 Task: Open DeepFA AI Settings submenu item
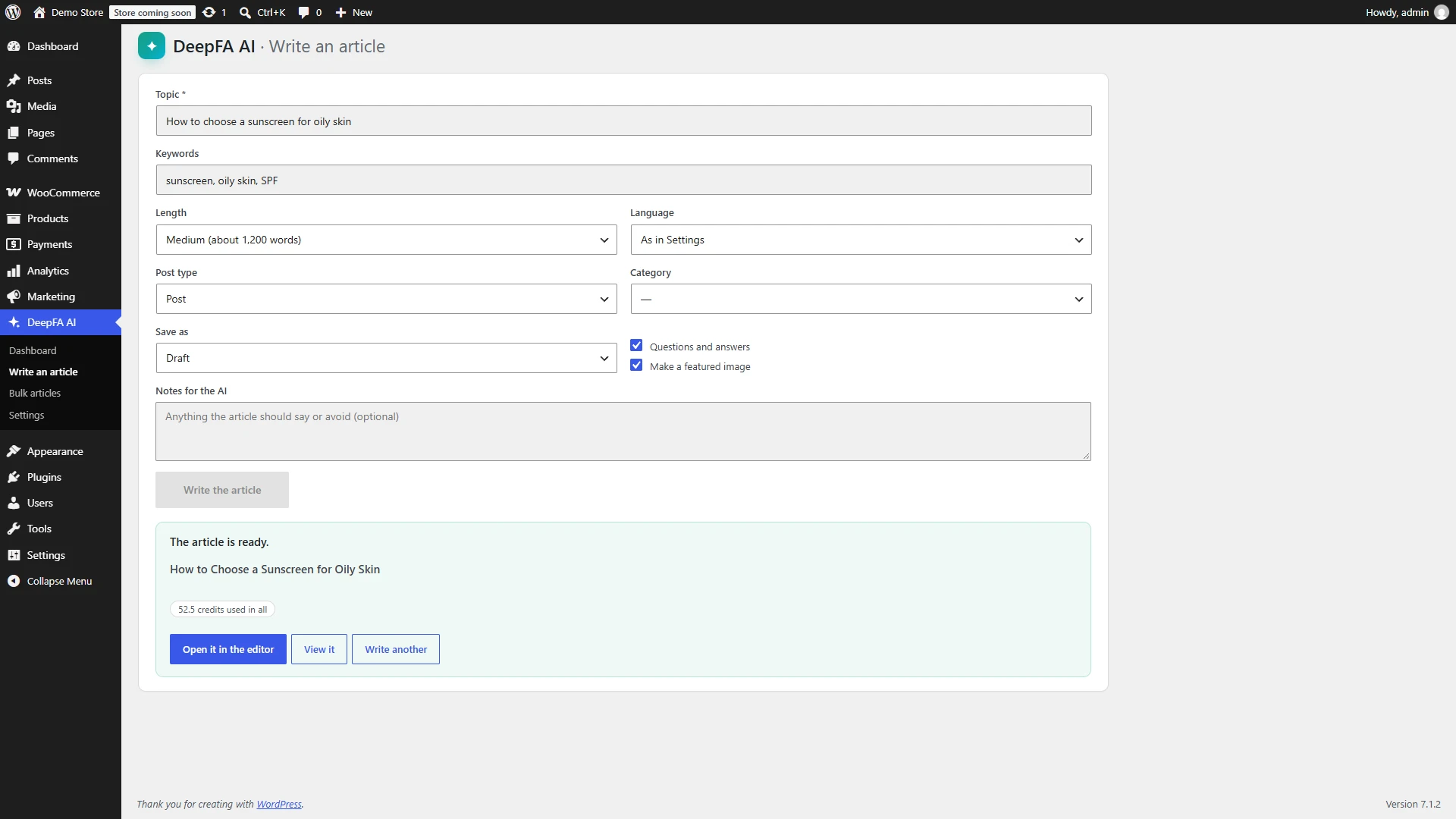coord(27,415)
